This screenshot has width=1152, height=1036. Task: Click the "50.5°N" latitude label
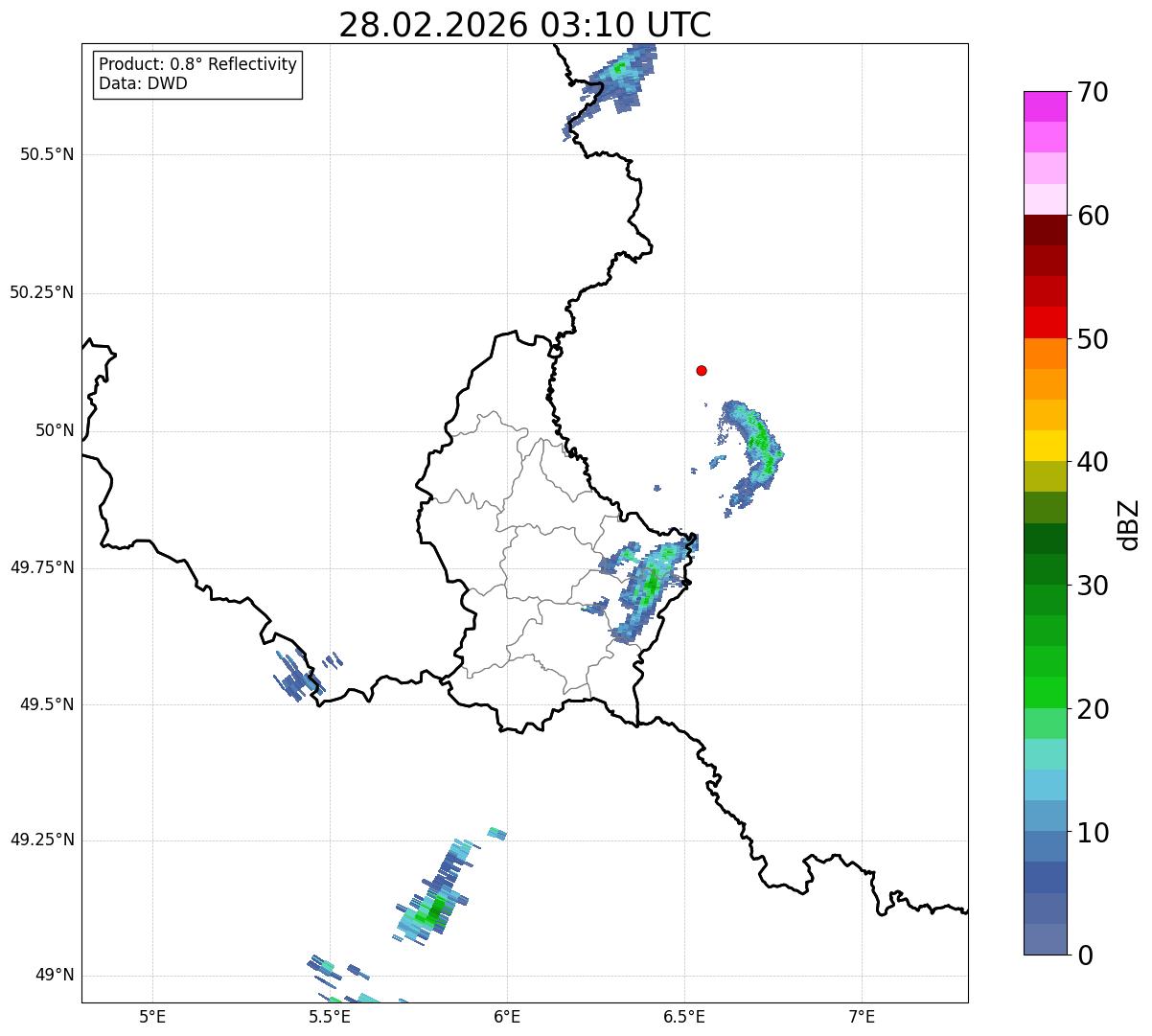click(47, 154)
